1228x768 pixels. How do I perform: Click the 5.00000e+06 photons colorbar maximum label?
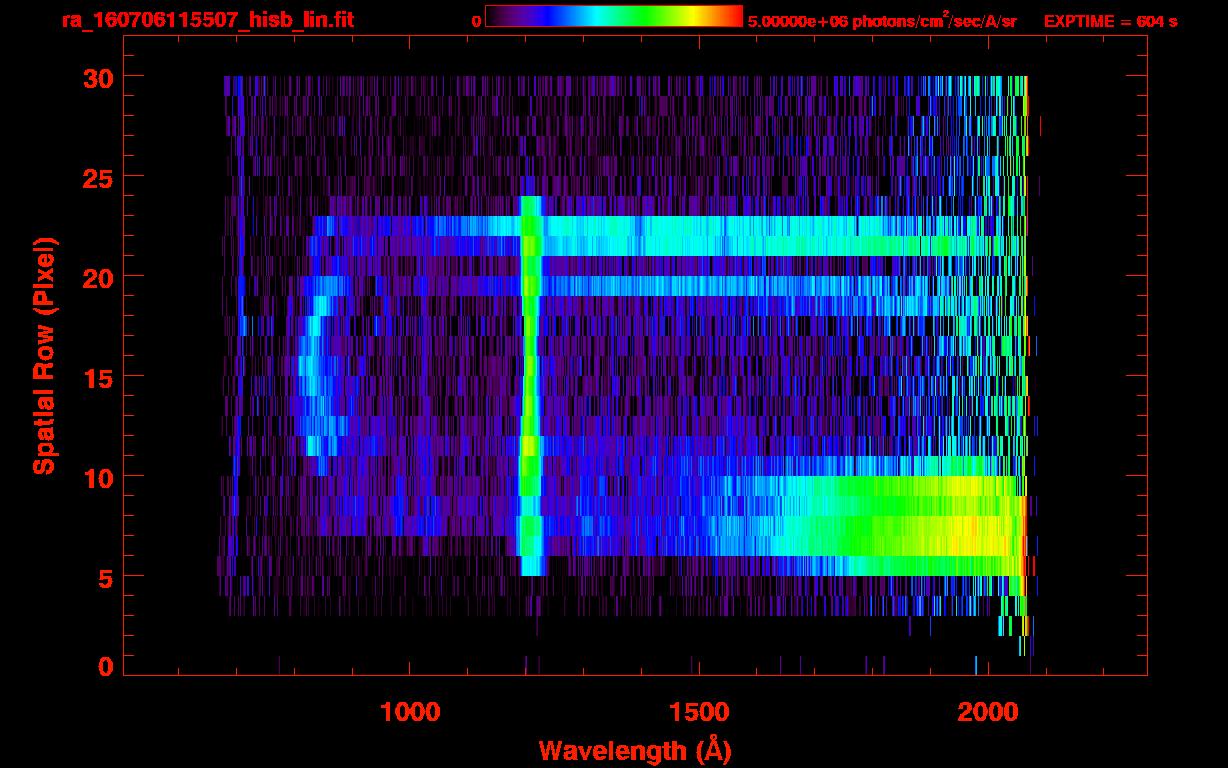coord(882,21)
